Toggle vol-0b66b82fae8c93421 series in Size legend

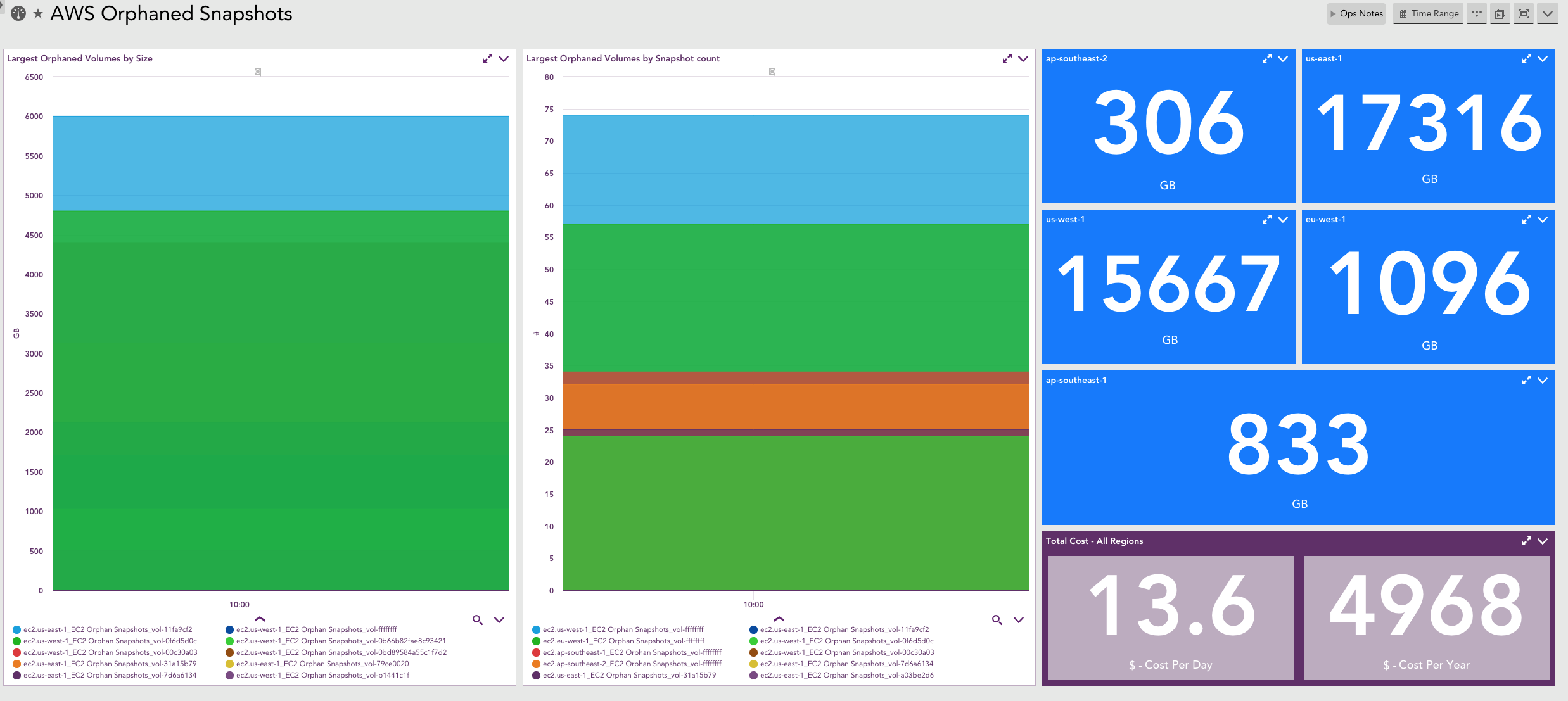click(336, 641)
